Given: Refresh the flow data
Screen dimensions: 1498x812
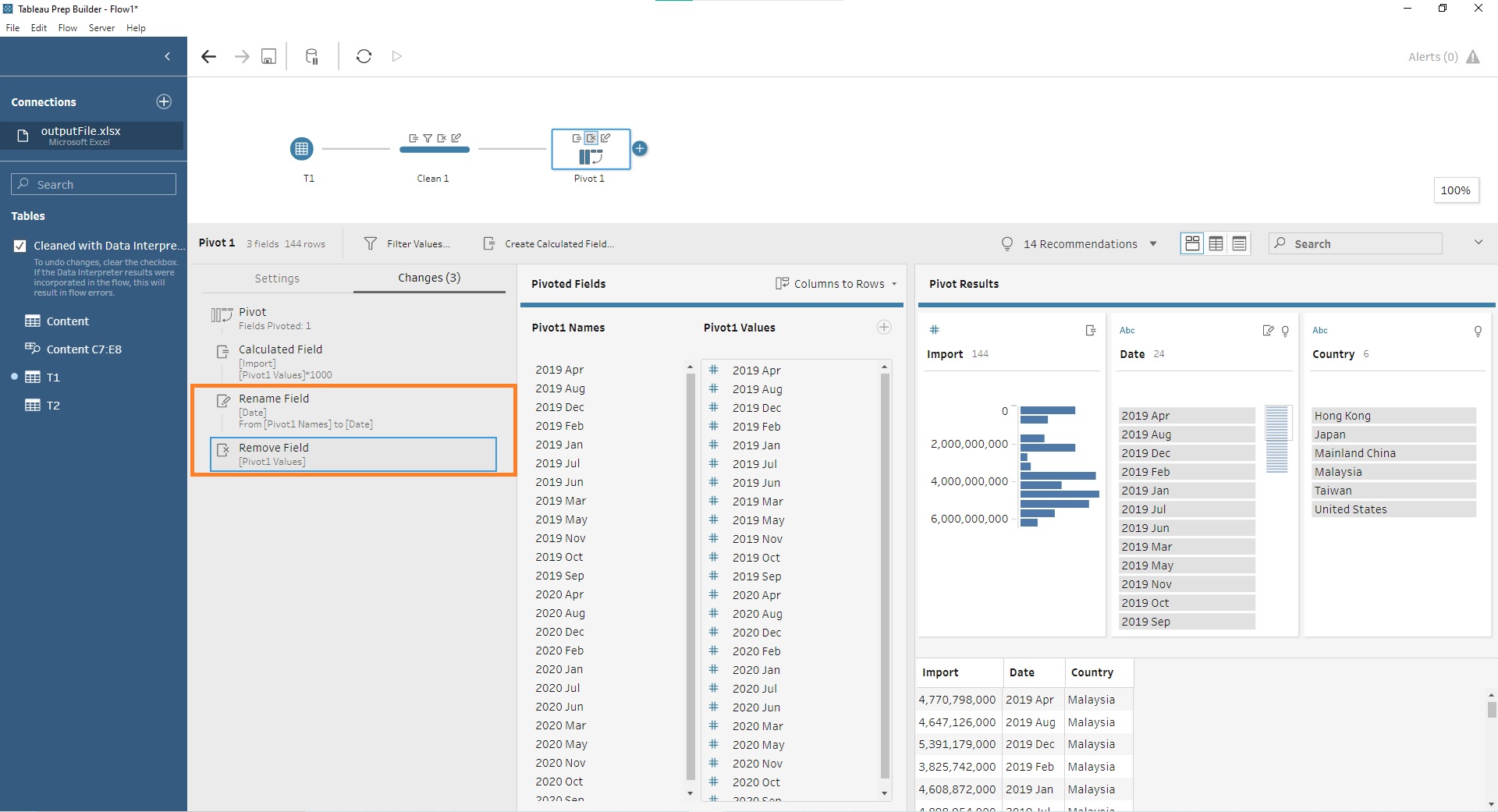Looking at the screenshot, I should click(x=364, y=56).
